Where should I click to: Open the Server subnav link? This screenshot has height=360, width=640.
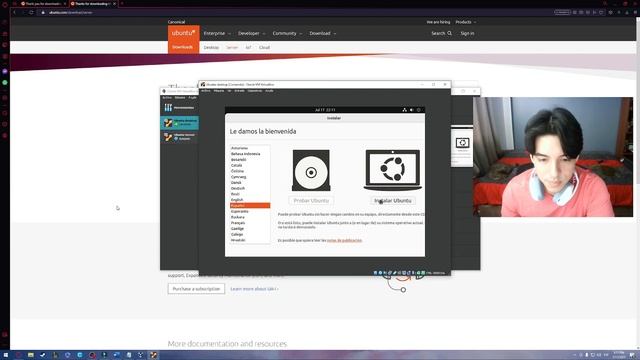pos(232,47)
